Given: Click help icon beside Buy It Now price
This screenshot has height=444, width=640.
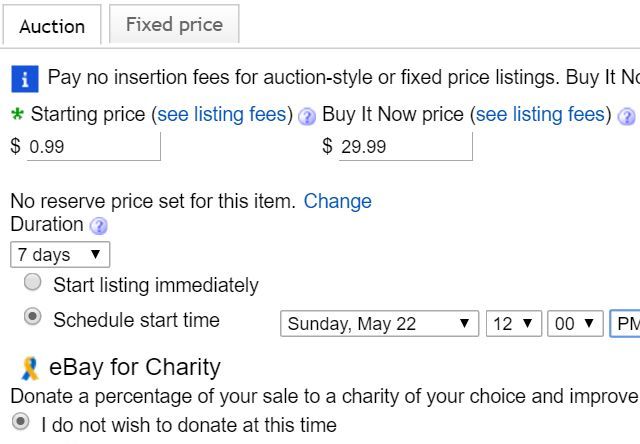Looking at the screenshot, I should coord(626,117).
